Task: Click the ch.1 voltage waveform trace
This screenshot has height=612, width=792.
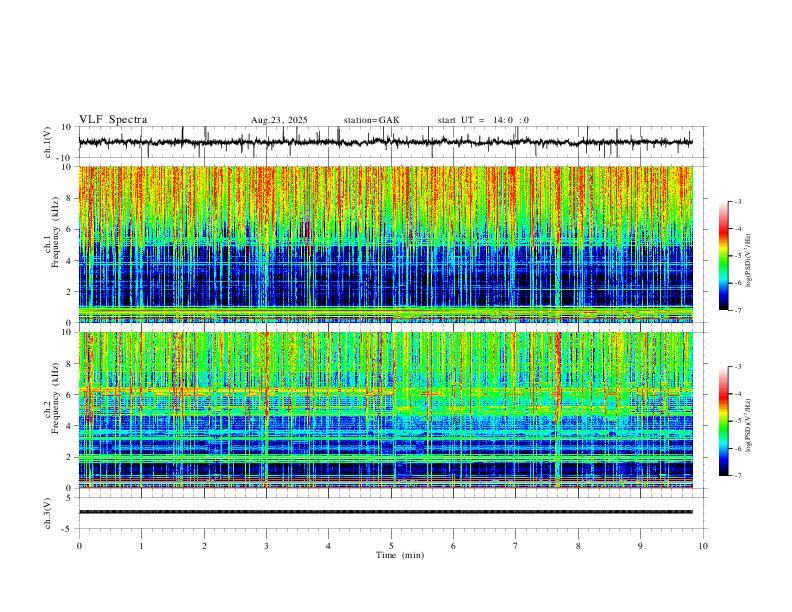Action: coord(385,142)
